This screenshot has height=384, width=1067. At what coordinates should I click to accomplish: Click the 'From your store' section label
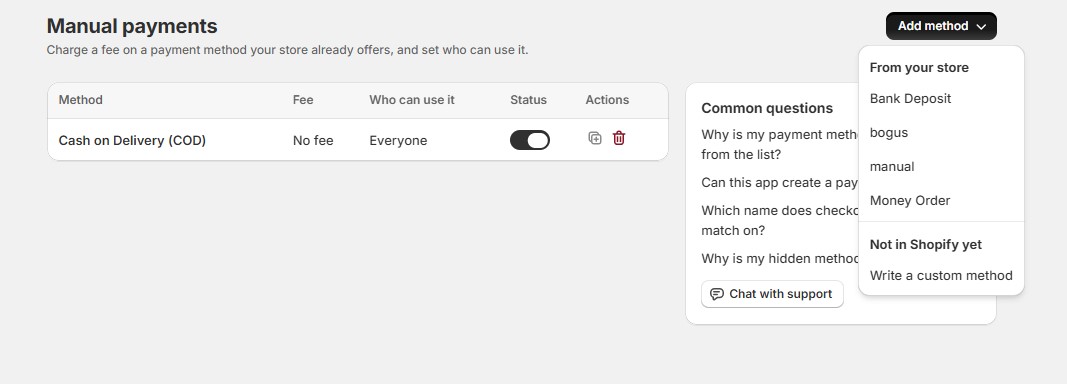coord(919,67)
